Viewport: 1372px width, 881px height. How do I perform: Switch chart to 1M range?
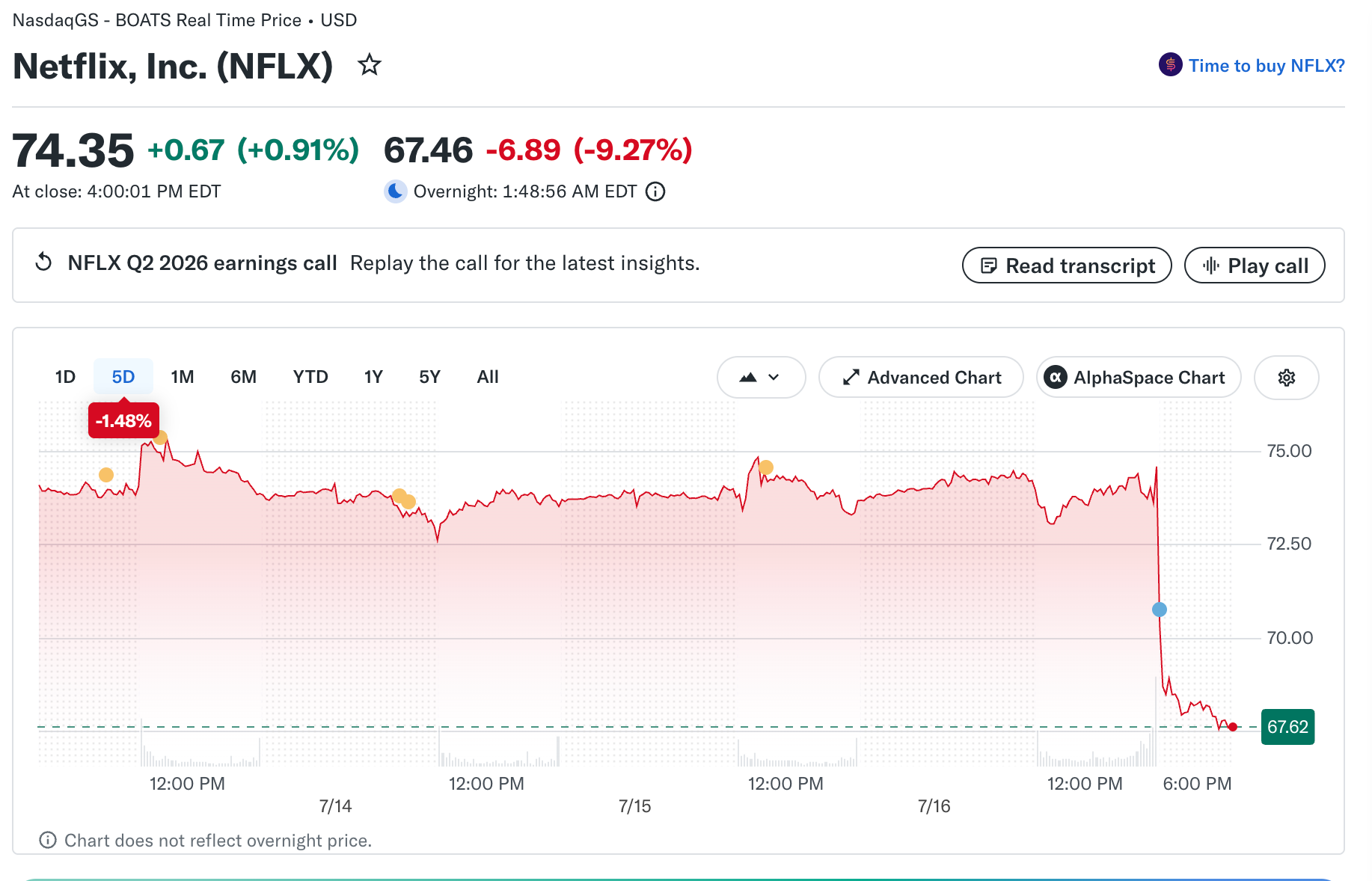point(183,377)
